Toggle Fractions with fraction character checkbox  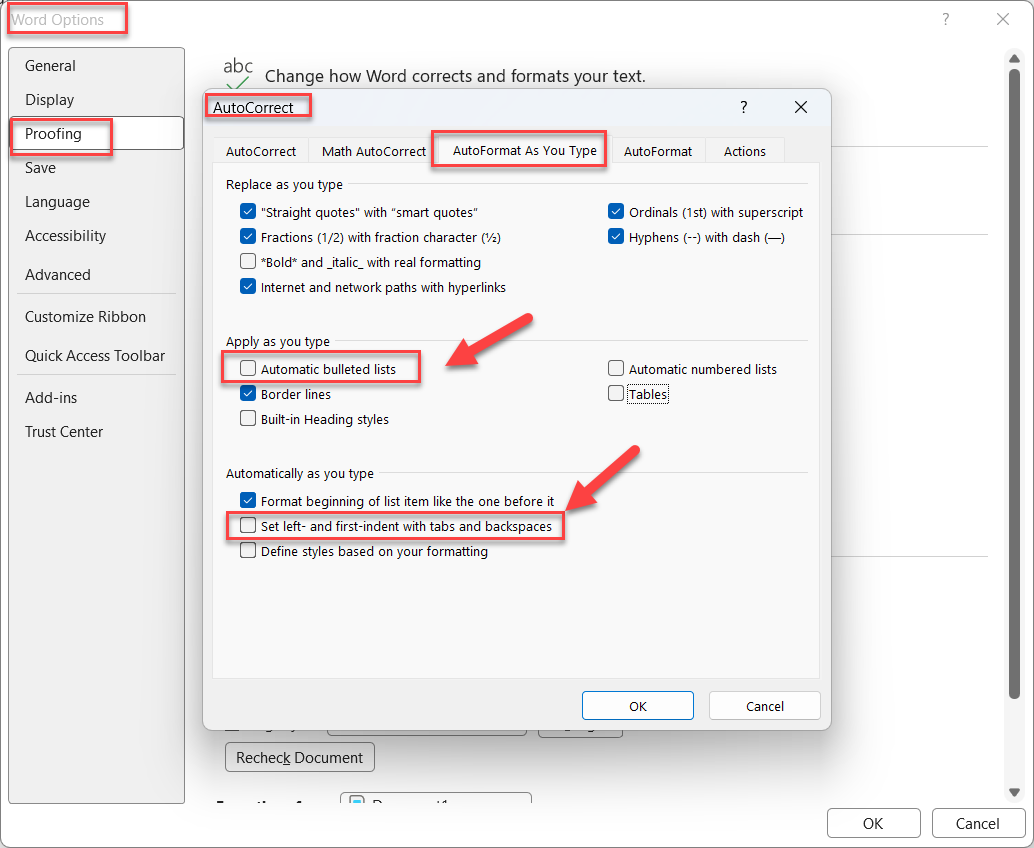(x=248, y=237)
